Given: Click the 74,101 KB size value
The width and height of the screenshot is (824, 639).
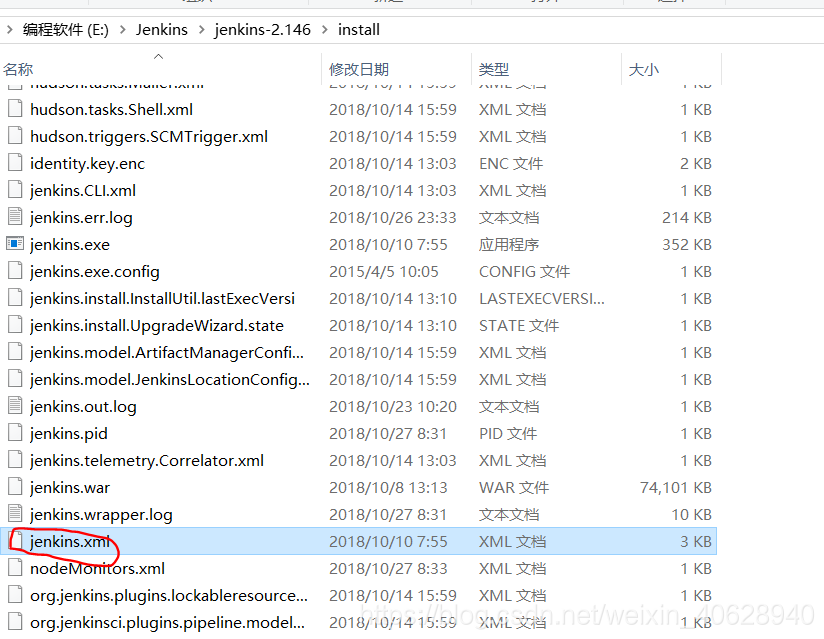Looking at the screenshot, I should tap(676, 488).
